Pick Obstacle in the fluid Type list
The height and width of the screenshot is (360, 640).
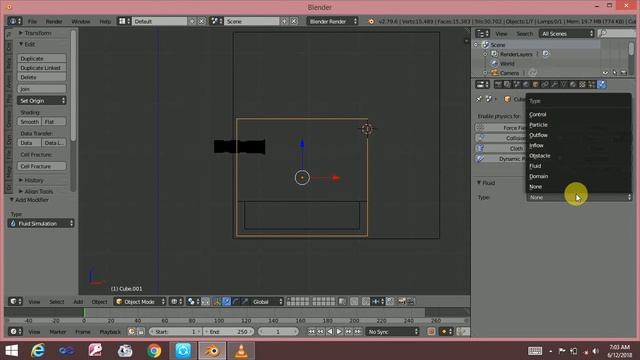pyautogui.click(x=578, y=156)
